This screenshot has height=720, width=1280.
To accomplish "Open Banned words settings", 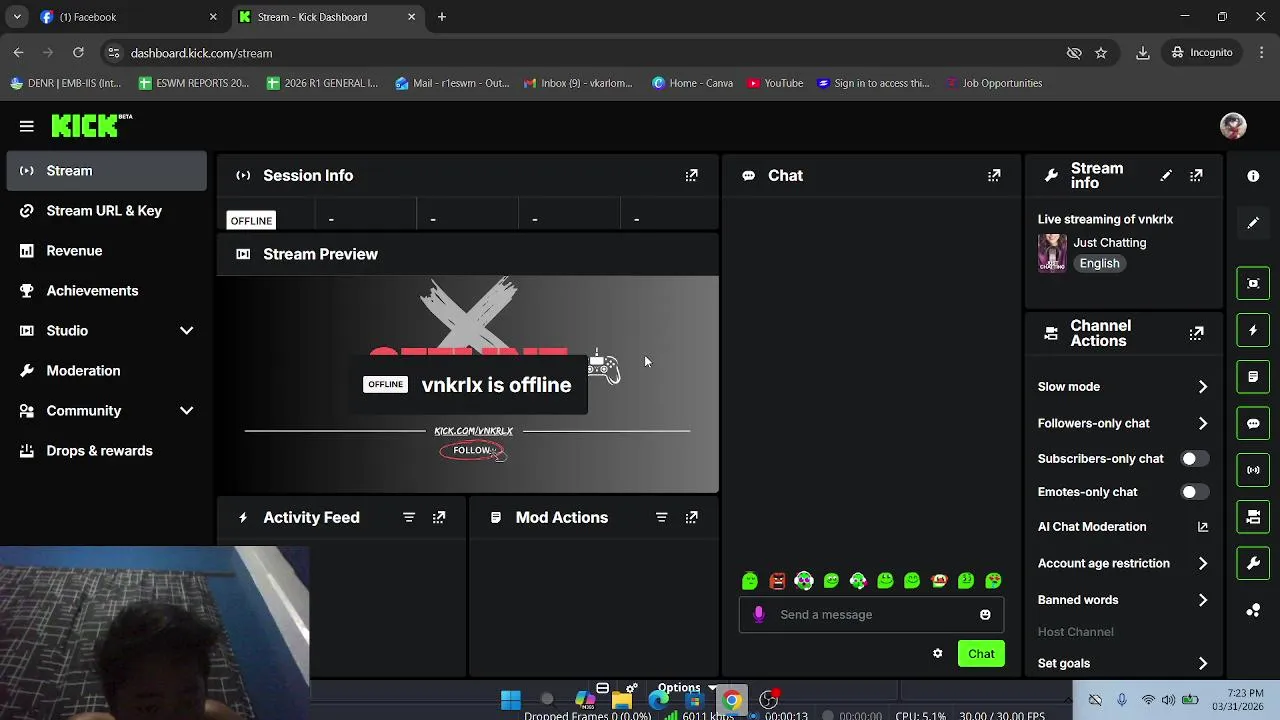I will (x=1123, y=600).
